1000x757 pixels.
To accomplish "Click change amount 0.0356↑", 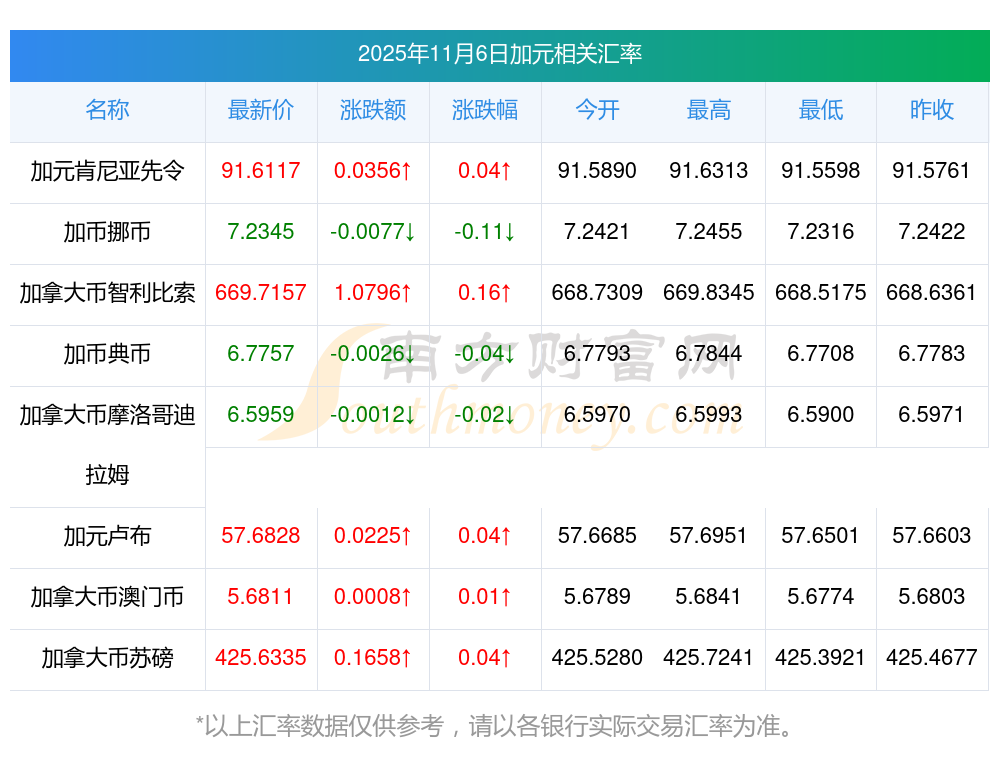I will click(372, 171).
